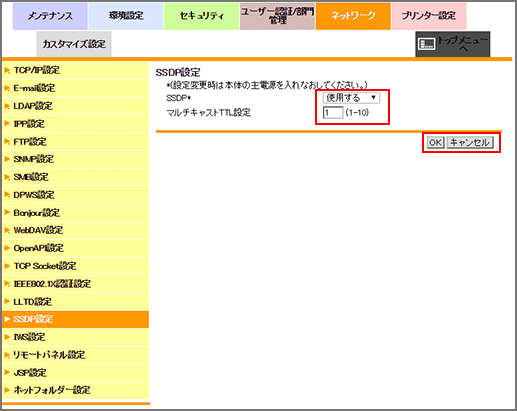Open the プリンター設定 tab
Viewport: 517px width, 411px height.
[x=429, y=16]
